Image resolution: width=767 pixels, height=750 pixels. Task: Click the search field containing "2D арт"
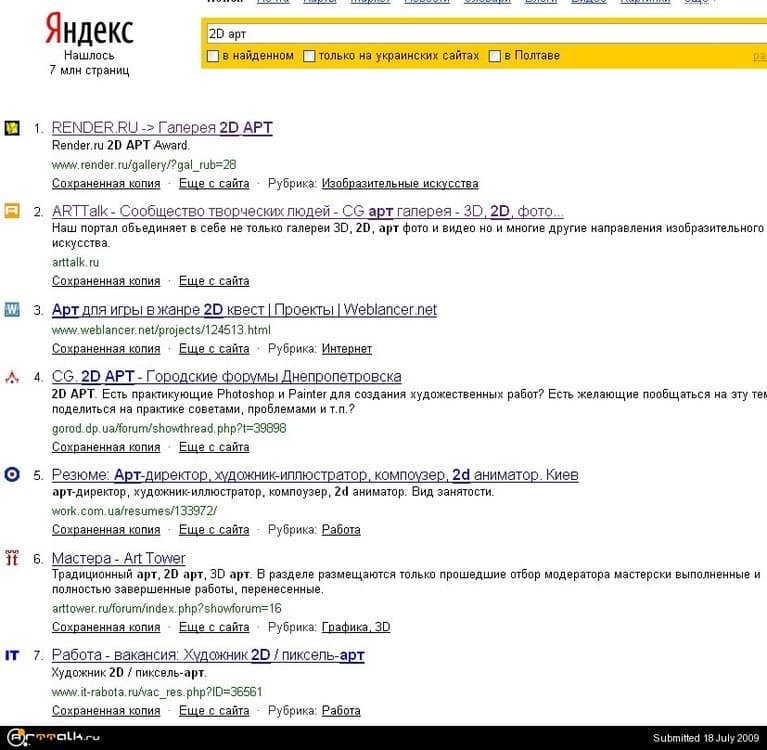coord(480,33)
